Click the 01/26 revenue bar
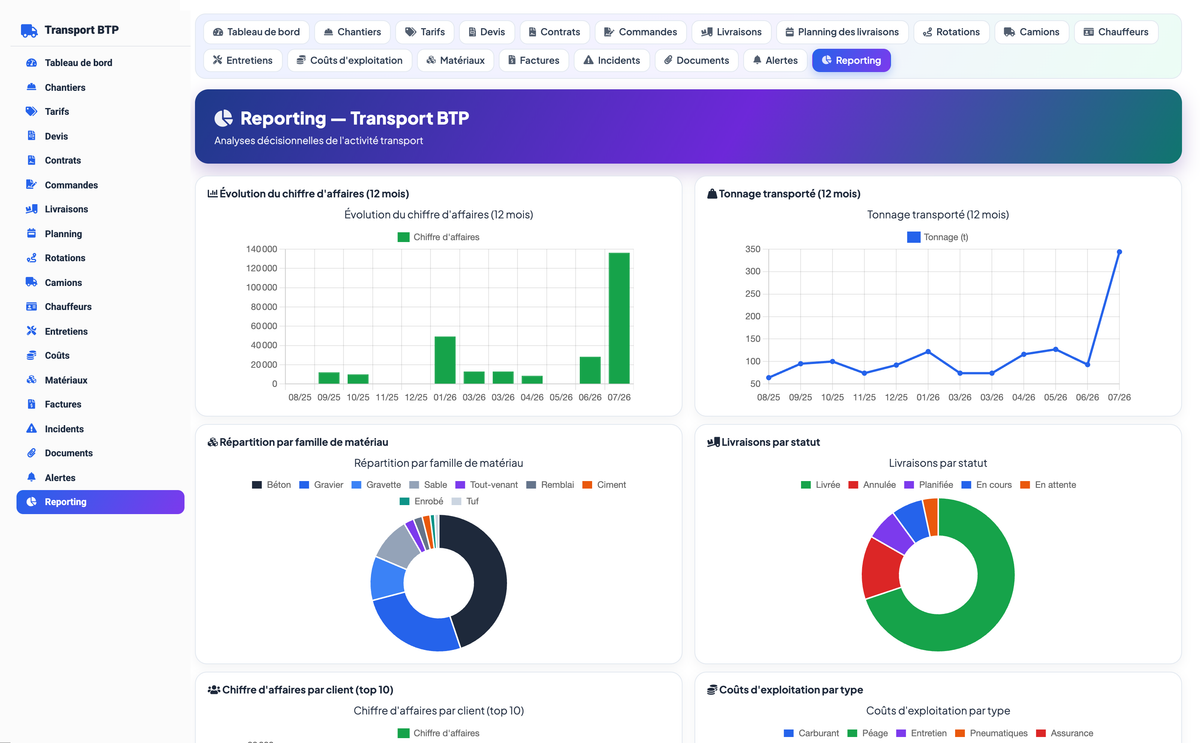This screenshot has width=1200, height=743. click(x=445, y=360)
